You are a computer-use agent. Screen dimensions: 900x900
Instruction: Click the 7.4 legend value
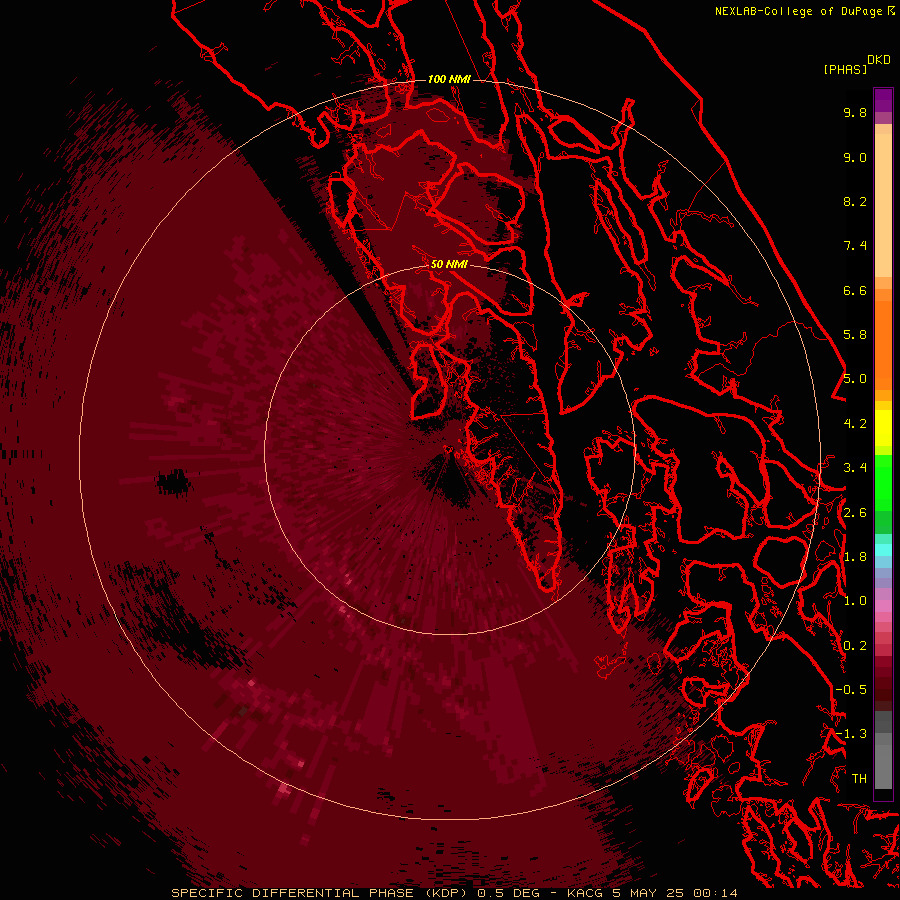click(855, 246)
